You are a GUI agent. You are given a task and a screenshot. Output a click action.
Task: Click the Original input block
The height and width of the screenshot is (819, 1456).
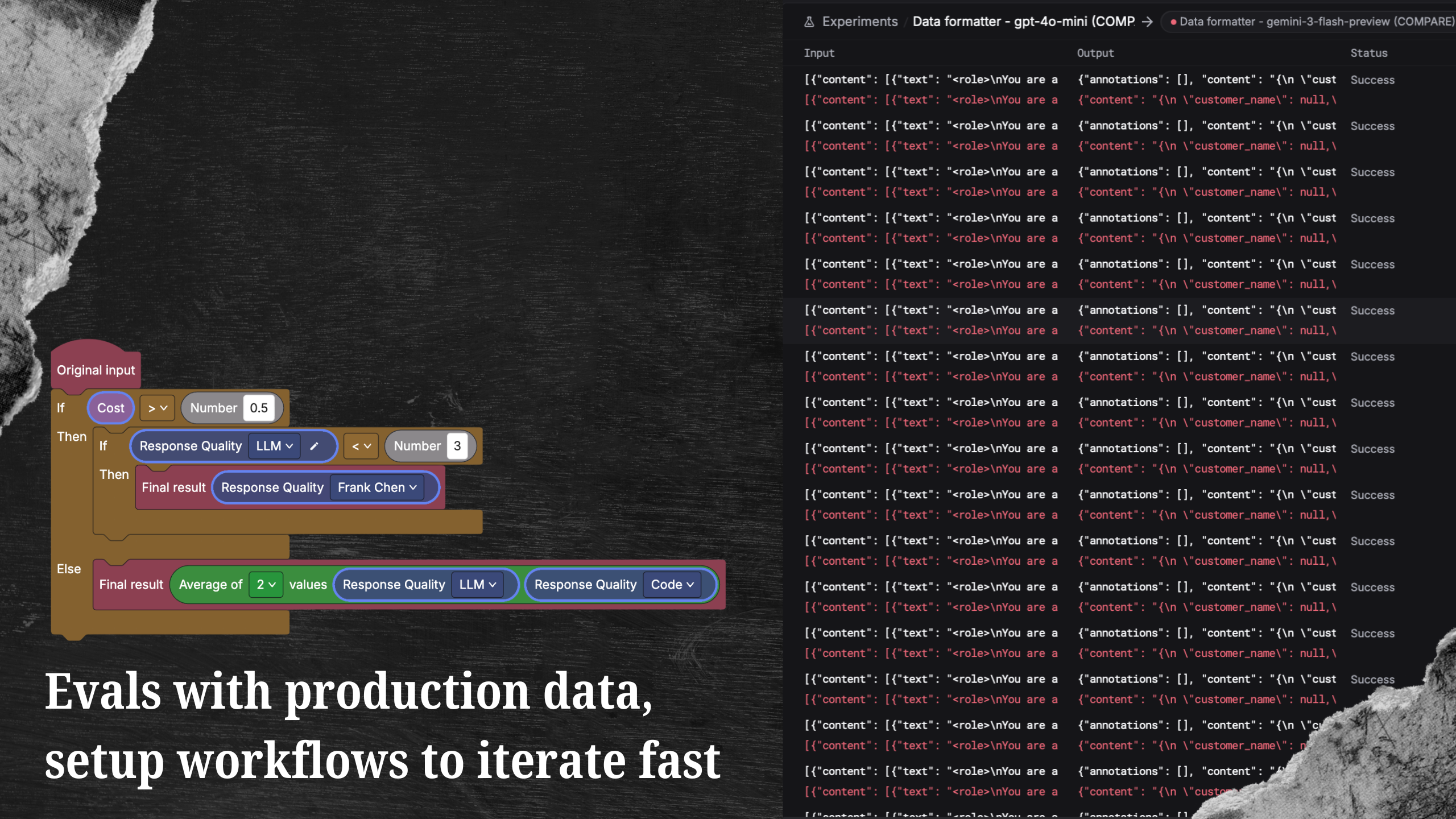tap(96, 370)
